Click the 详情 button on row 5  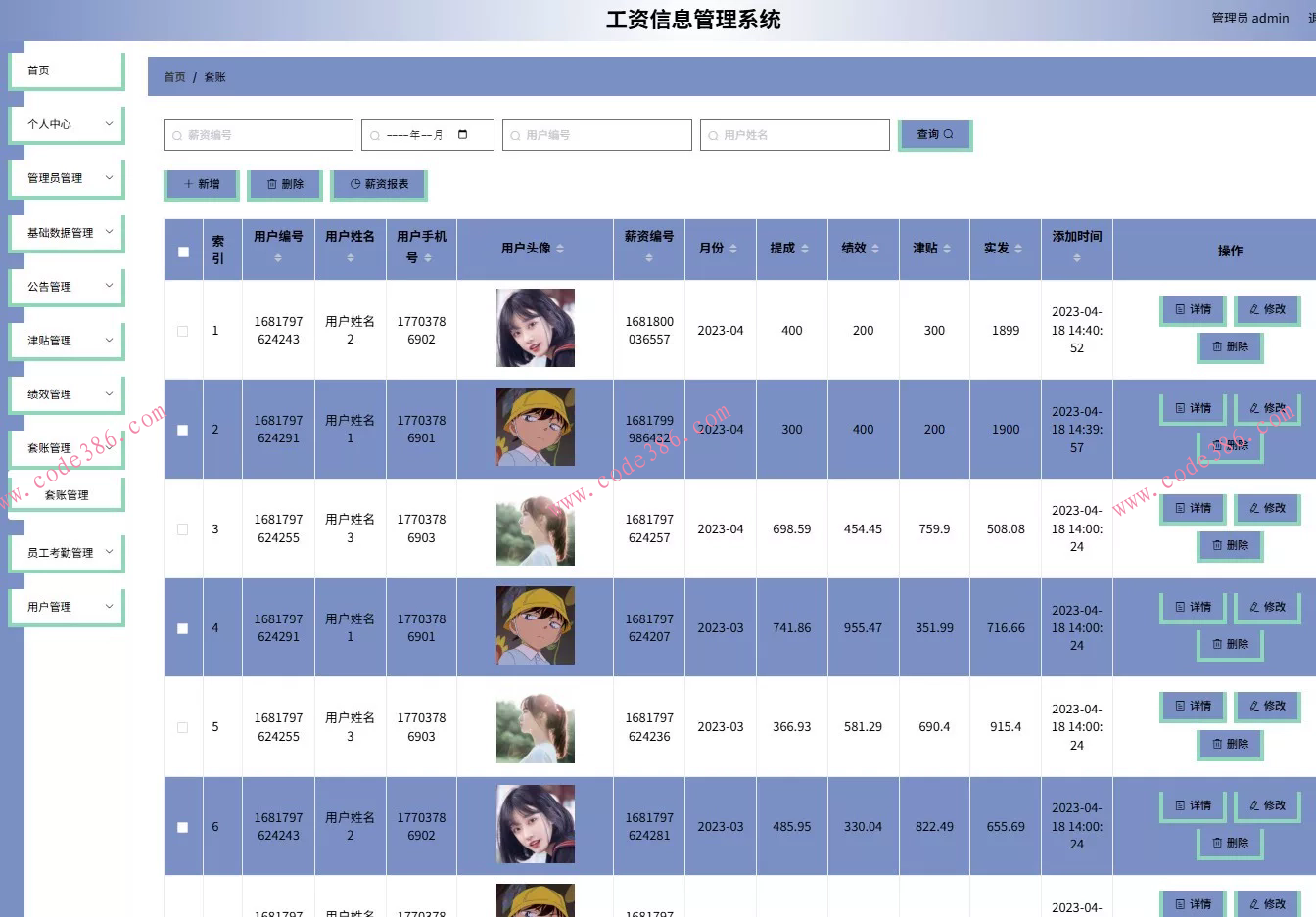1193,707
